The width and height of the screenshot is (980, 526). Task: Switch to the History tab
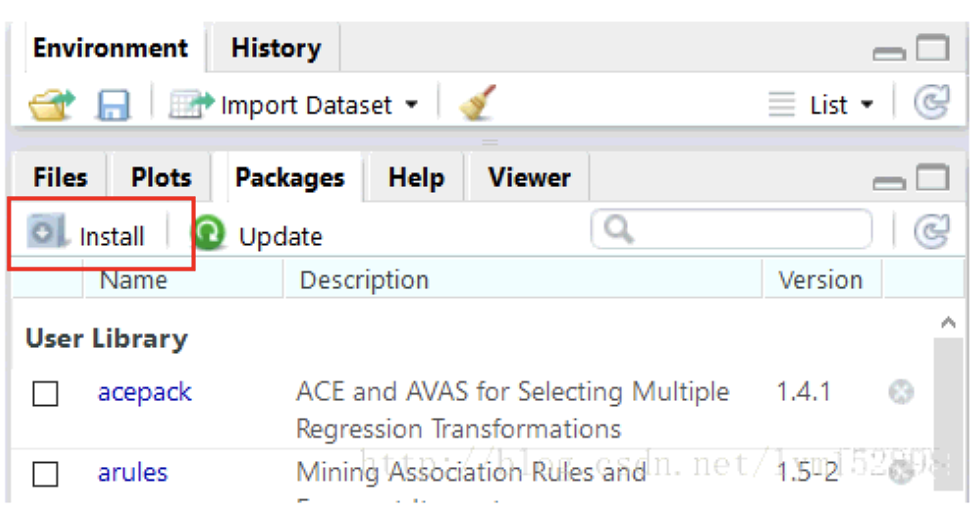point(275,48)
